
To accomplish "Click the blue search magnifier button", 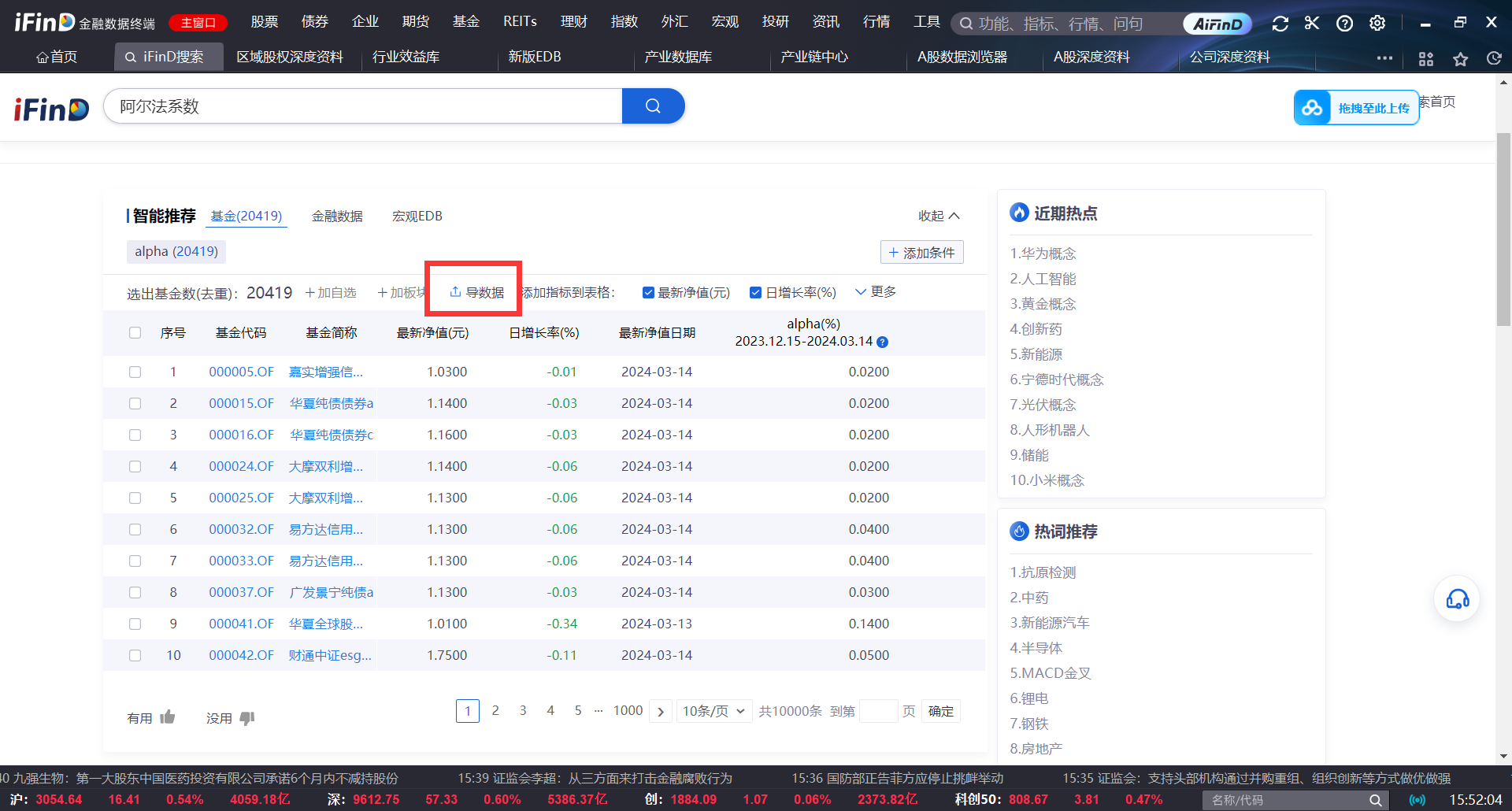I will click(x=653, y=106).
